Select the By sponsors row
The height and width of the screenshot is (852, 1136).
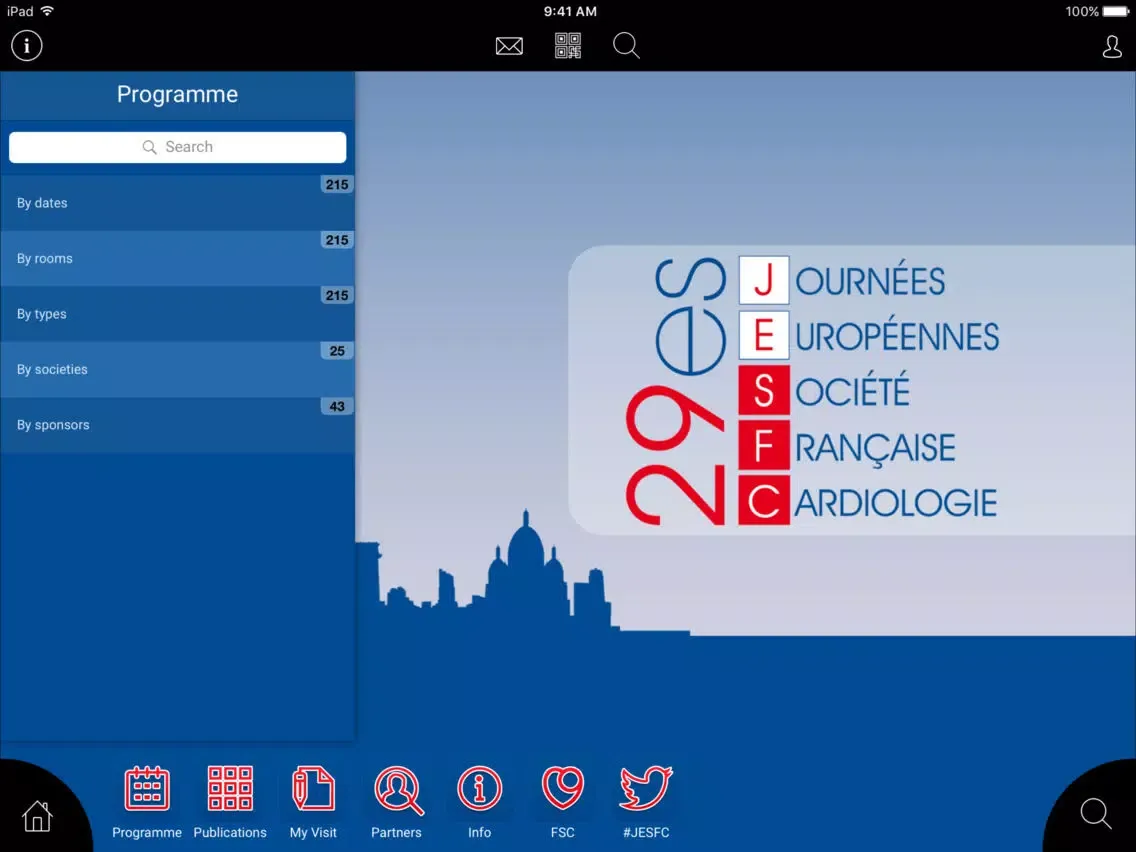click(178, 425)
